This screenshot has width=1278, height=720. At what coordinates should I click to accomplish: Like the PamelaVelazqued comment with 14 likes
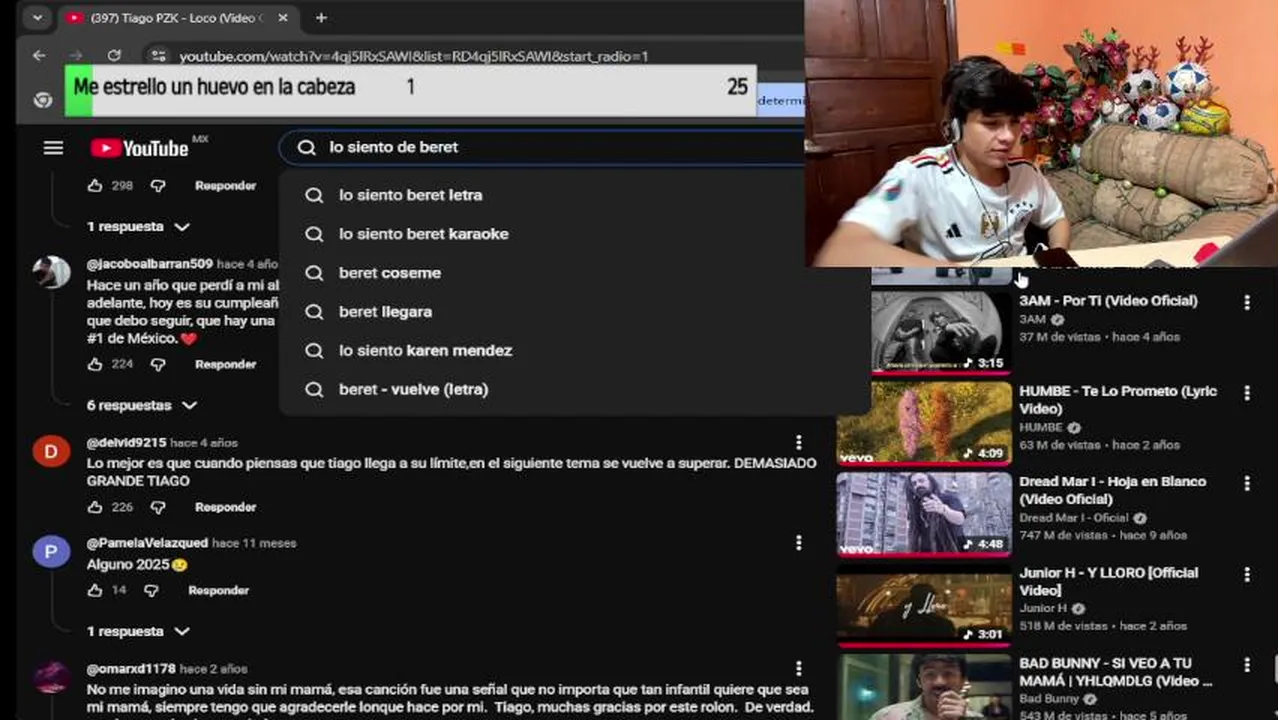click(95, 591)
